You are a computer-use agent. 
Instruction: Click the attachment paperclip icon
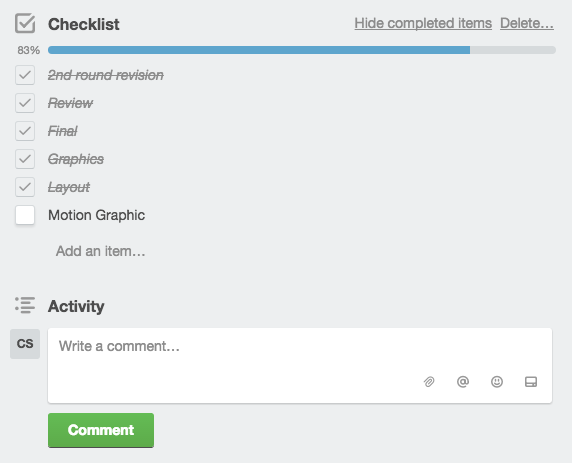(x=429, y=382)
